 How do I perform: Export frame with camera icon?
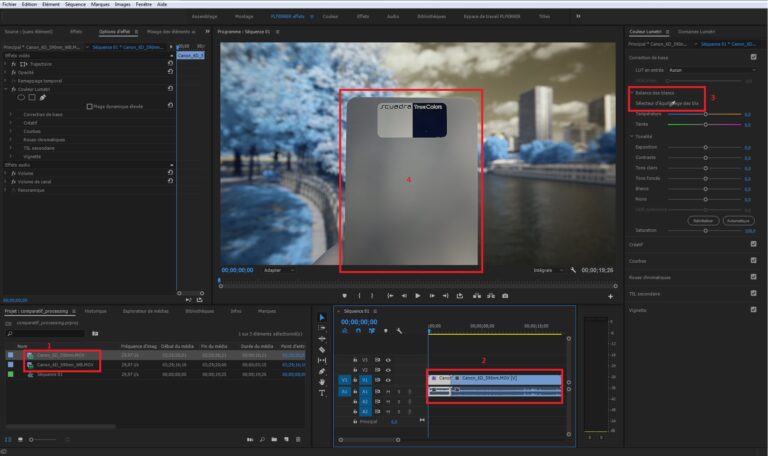[x=505, y=296]
